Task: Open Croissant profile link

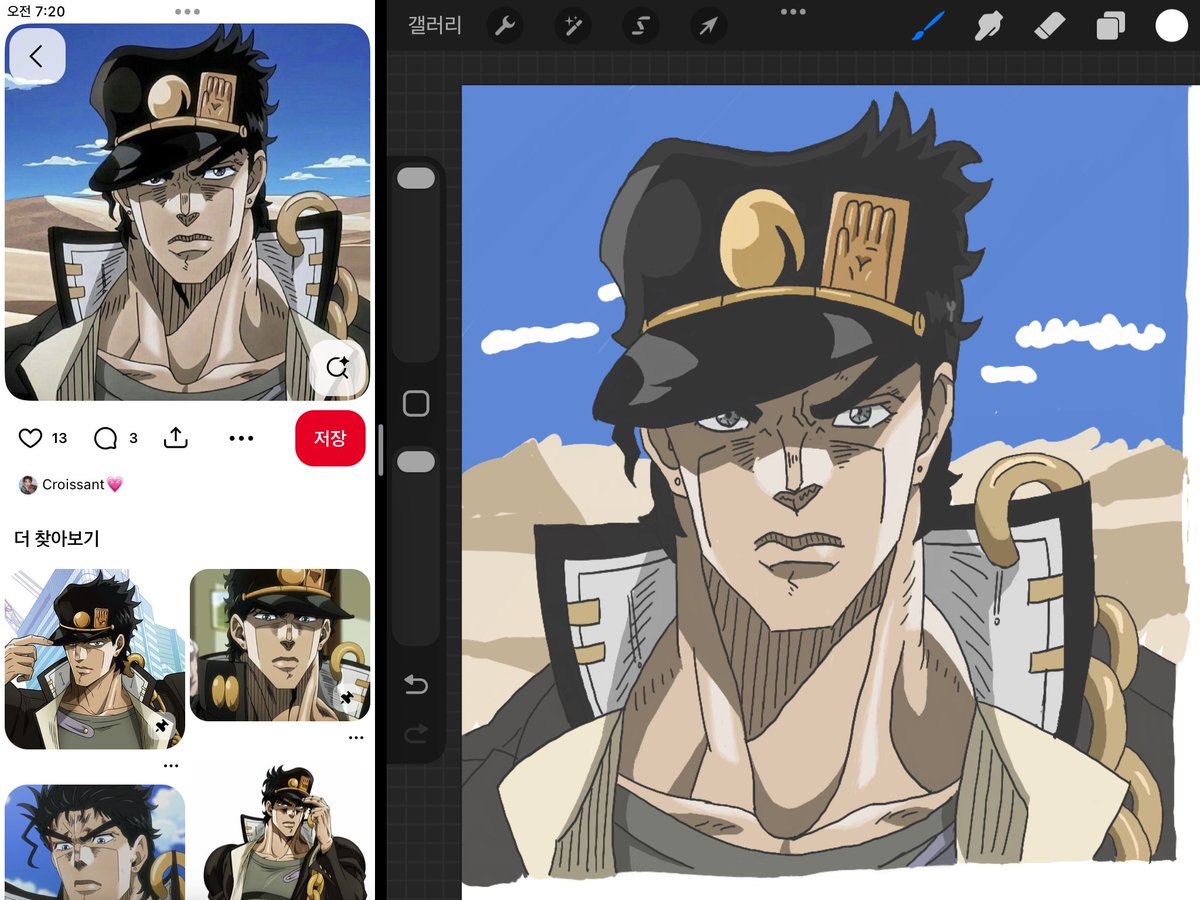Action: click(82, 485)
